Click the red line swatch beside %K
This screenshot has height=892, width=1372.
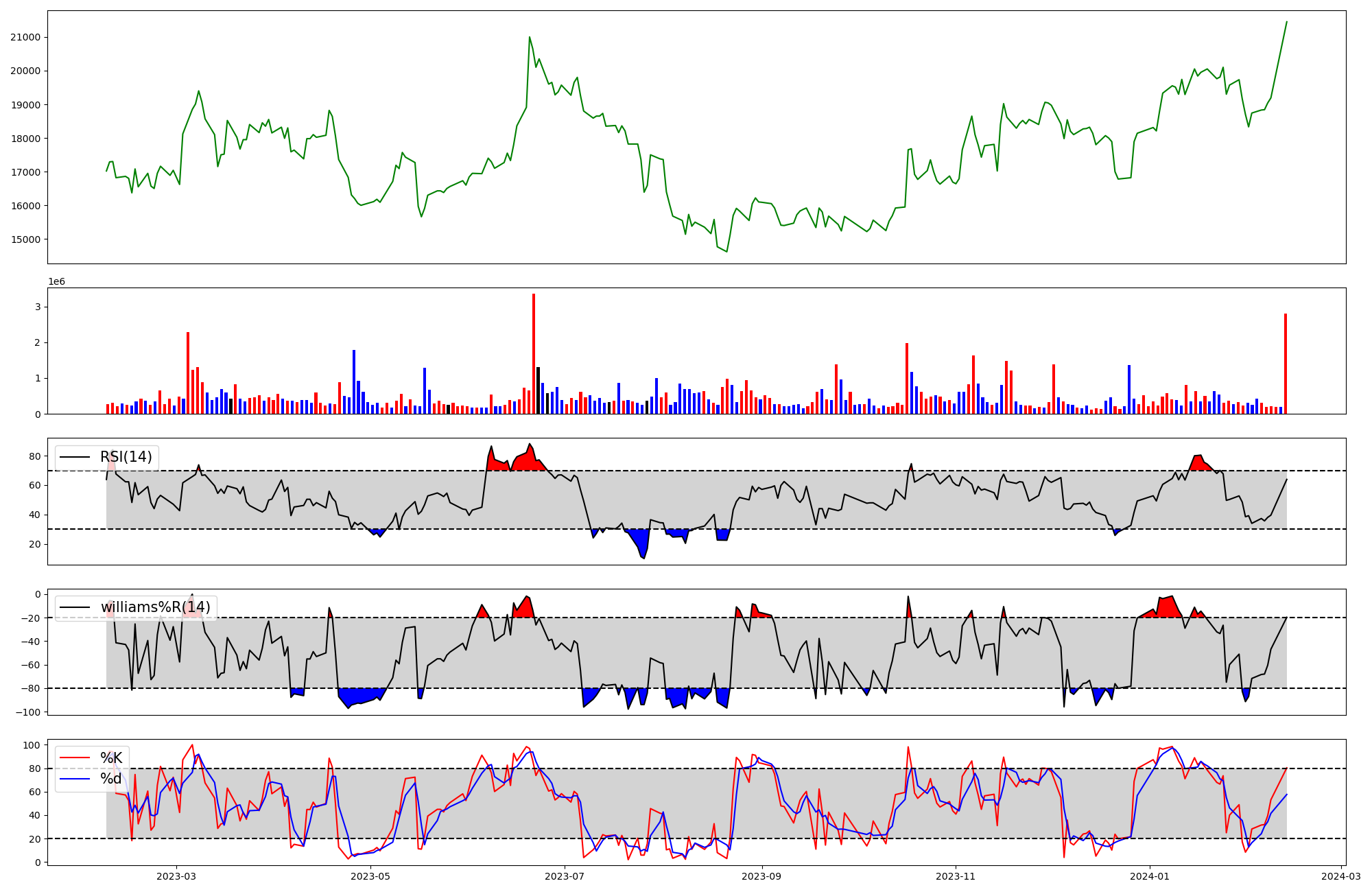pos(75,758)
